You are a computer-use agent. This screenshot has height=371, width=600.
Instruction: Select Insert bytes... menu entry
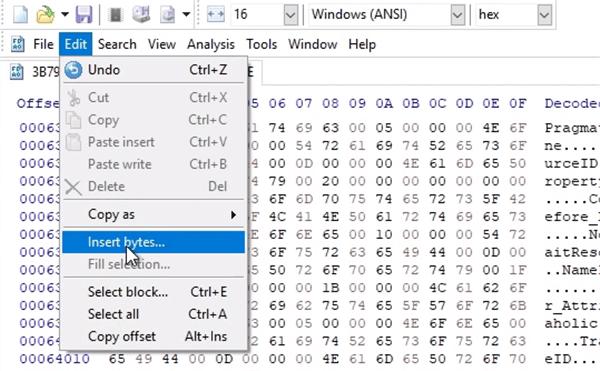(153, 242)
